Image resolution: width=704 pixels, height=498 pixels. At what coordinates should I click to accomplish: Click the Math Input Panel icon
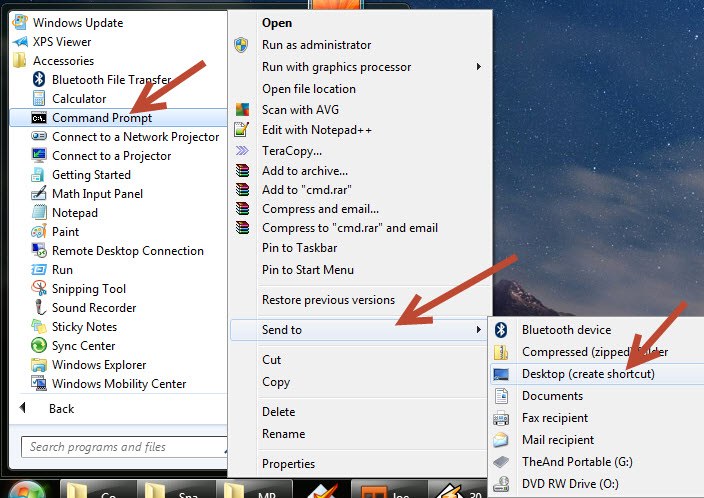pyautogui.click(x=39, y=193)
